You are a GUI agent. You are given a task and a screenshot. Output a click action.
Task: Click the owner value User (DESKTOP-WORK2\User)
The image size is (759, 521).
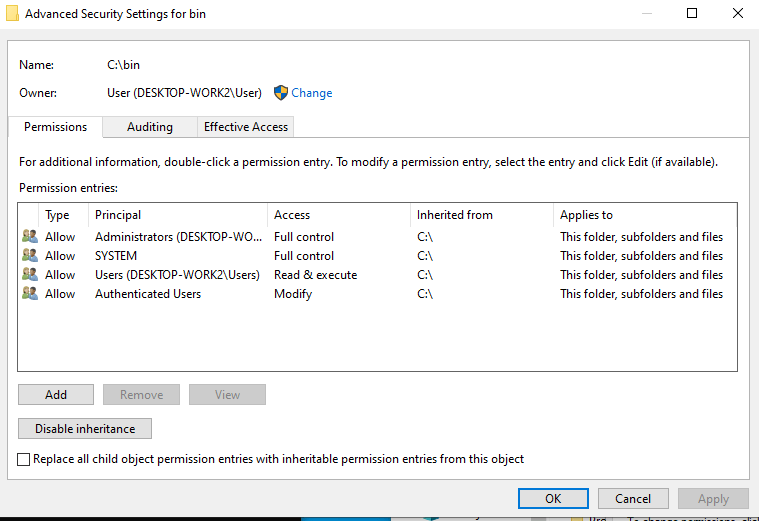click(184, 93)
